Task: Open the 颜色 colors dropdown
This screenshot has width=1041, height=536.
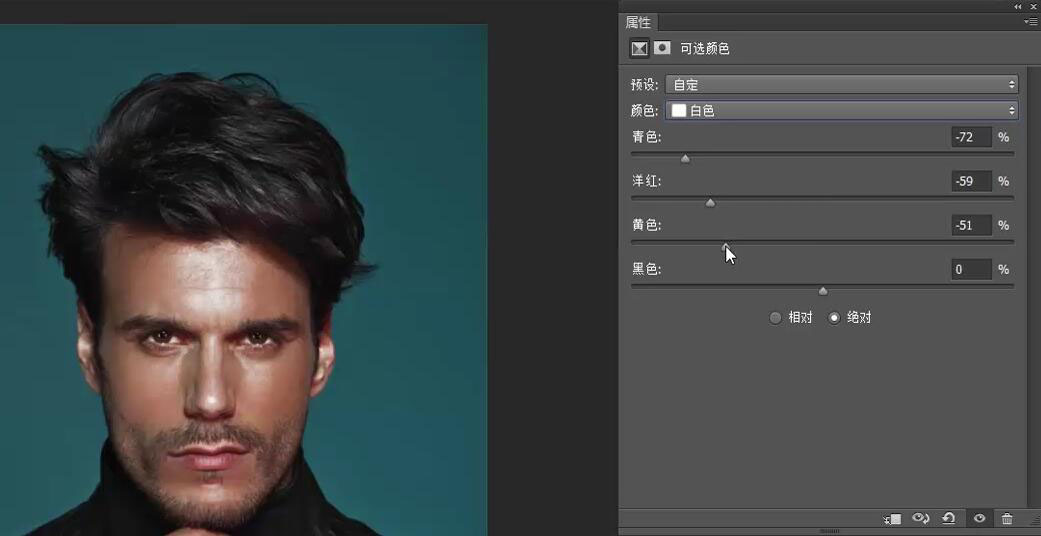Action: [x=842, y=111]
